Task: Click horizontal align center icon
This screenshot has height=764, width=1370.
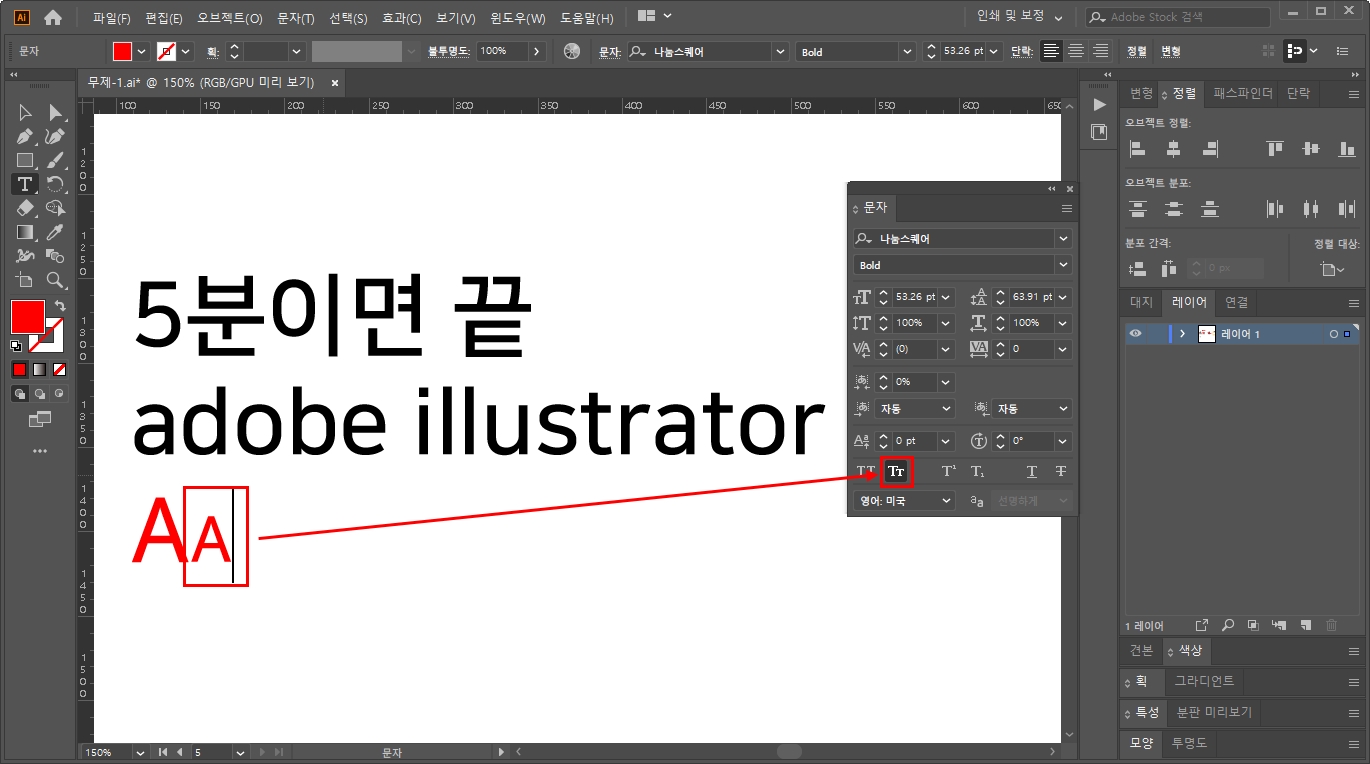Action: pyautogui.click(x=1174, y=149)
